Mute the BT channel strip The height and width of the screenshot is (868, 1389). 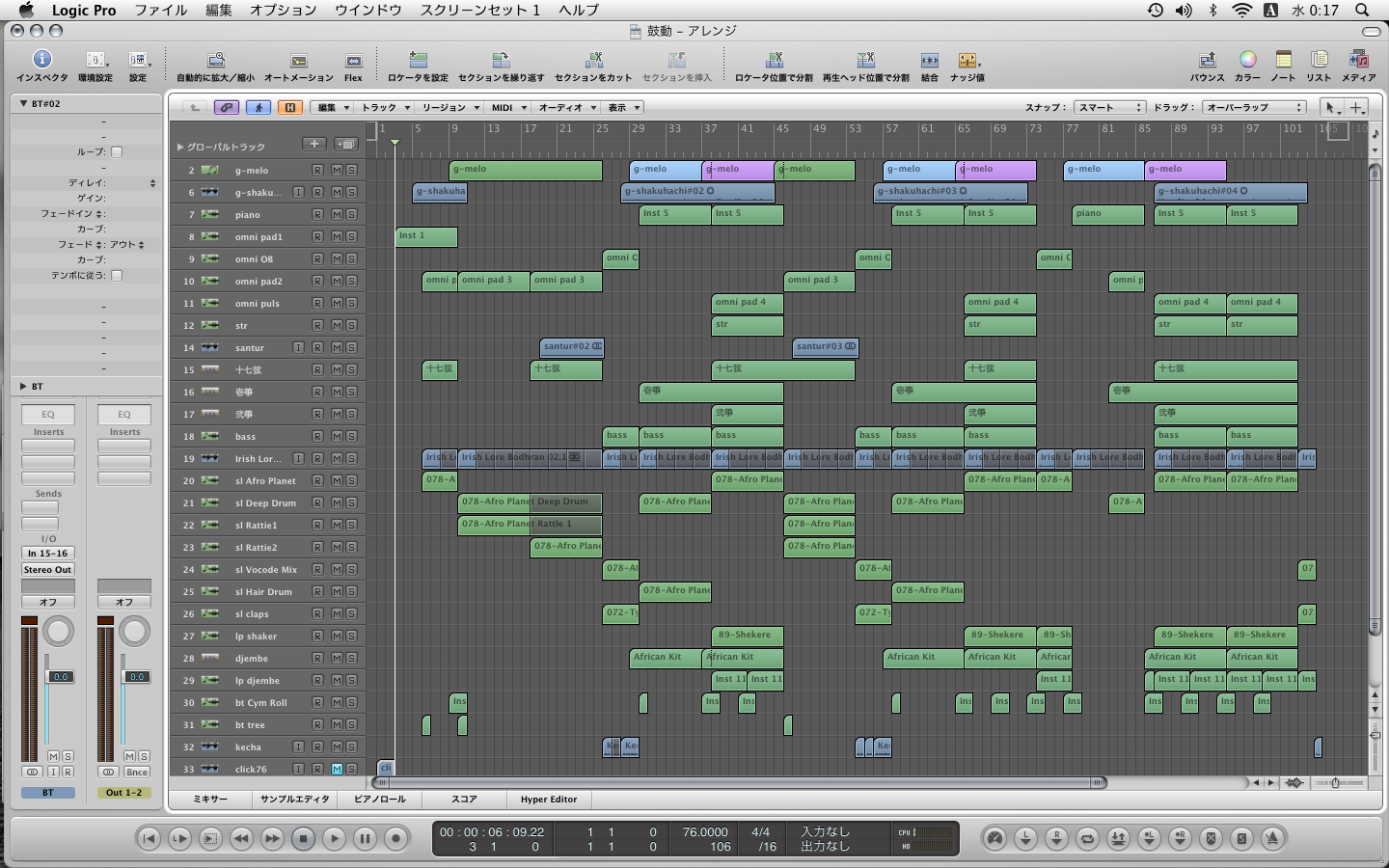pyautogui.click(x=53, y=757)
